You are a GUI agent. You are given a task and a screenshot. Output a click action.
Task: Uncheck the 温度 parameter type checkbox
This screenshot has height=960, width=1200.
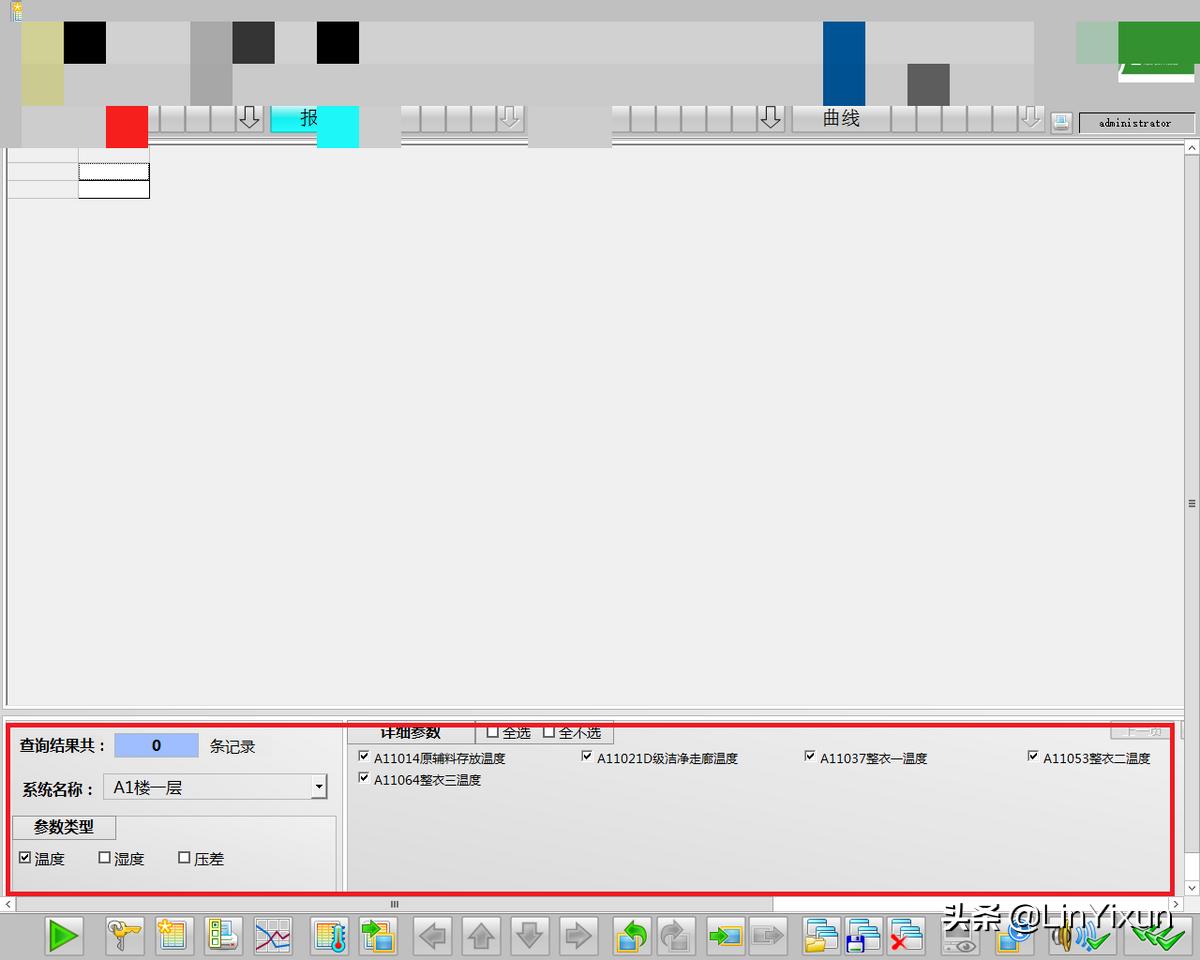(x=25, y=857)
